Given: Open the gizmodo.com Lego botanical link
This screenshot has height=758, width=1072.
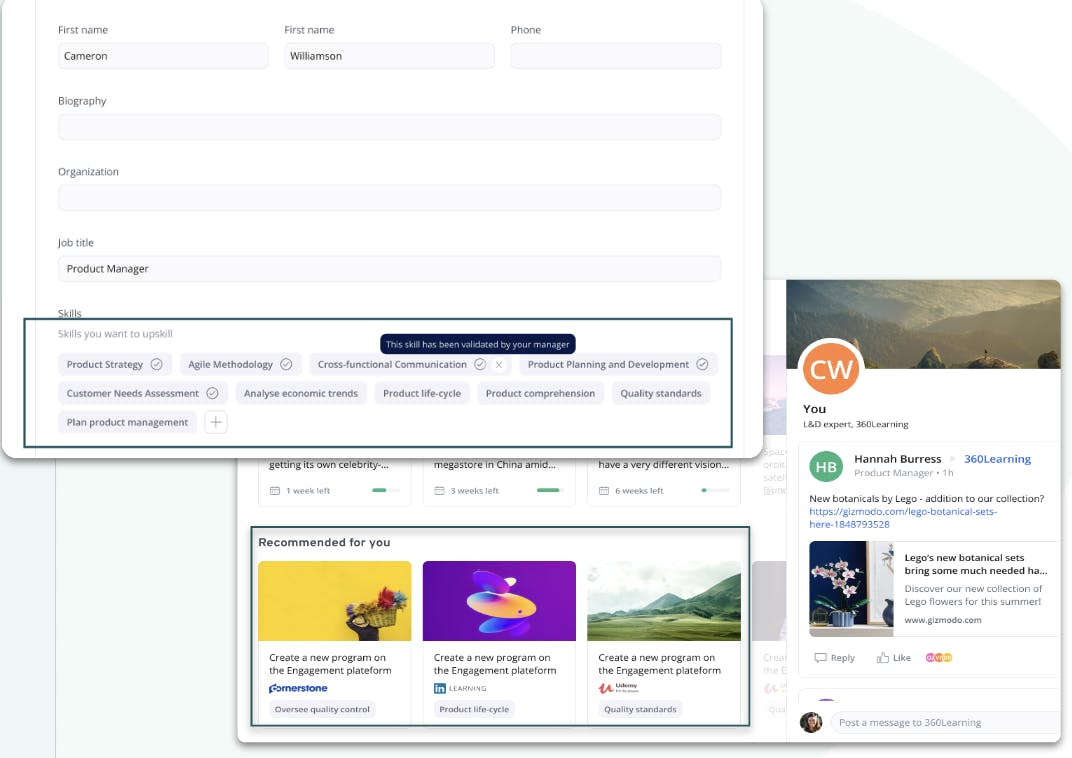Looking at the screenshot, I should (x=903, y=518).
